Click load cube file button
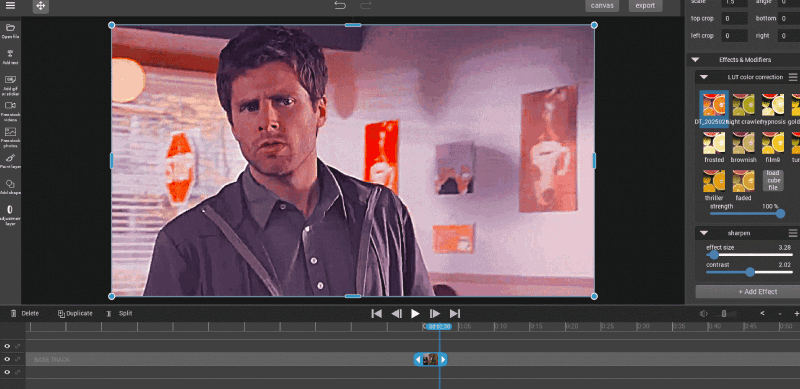The image size is (800, 389). pyautogui.click(x=773, y=180)
